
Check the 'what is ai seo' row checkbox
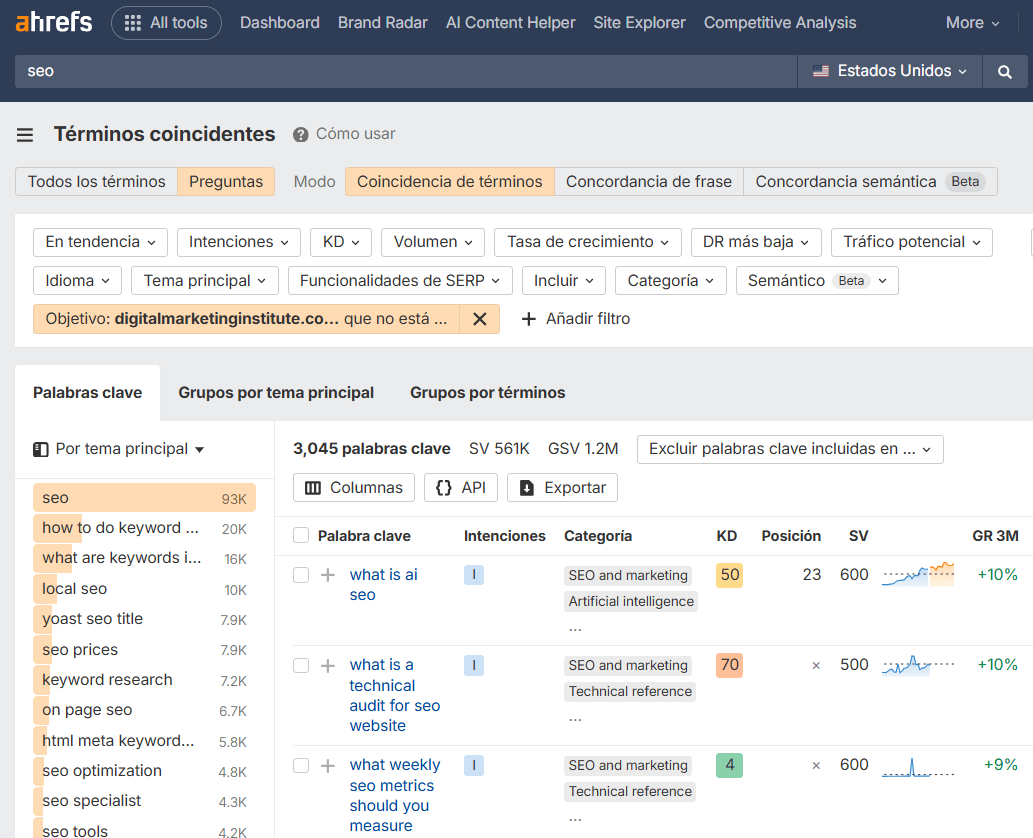tap(301, 575)
